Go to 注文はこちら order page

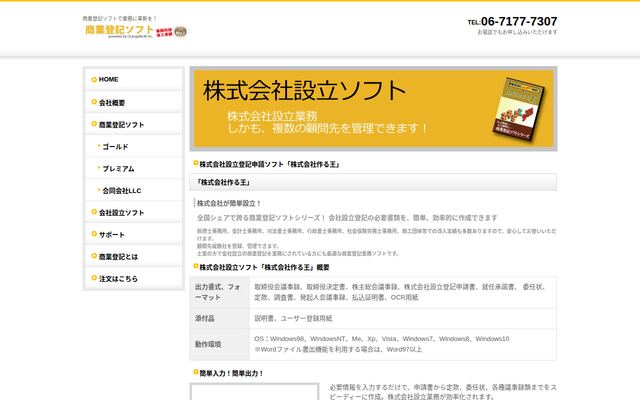[x=134, y=278]
